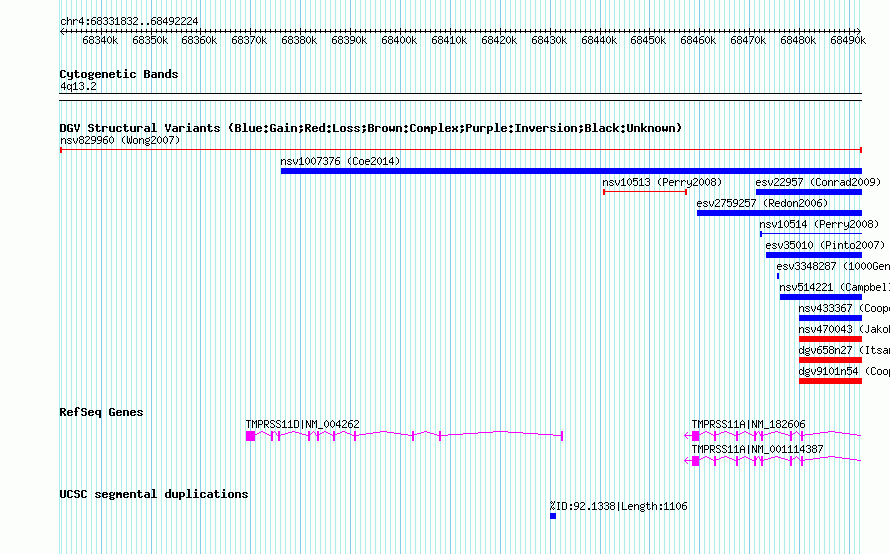Open the nsv10513 (Perry2008) variant label
Screen dimensions: 890x554
point(662,182)
